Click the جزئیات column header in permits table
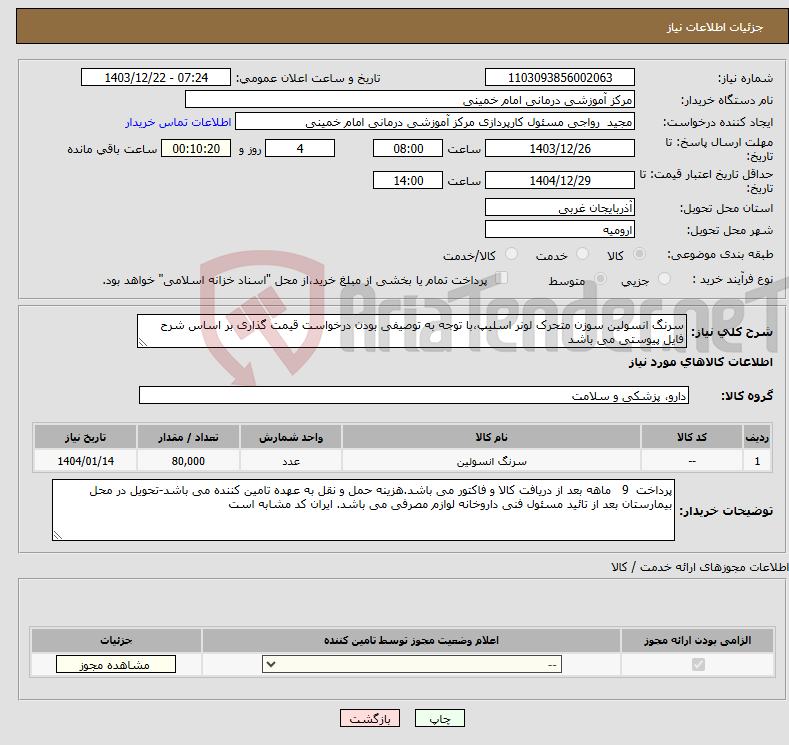This screenshot has height=745, width=789. point(116,640)
